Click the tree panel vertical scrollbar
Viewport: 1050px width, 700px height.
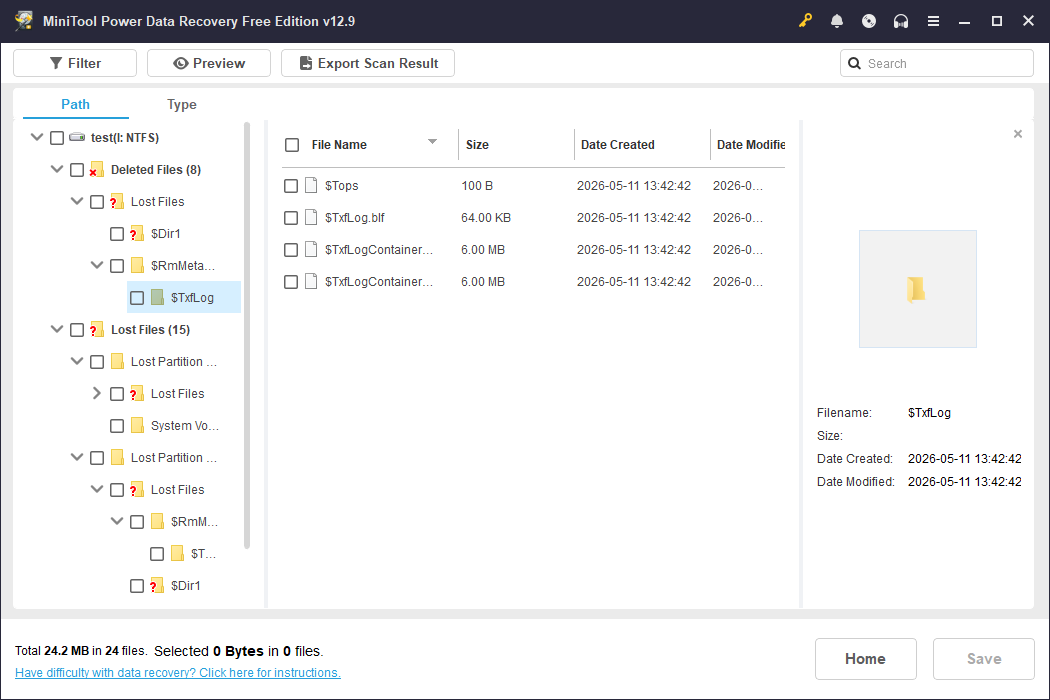pos(247,335)
